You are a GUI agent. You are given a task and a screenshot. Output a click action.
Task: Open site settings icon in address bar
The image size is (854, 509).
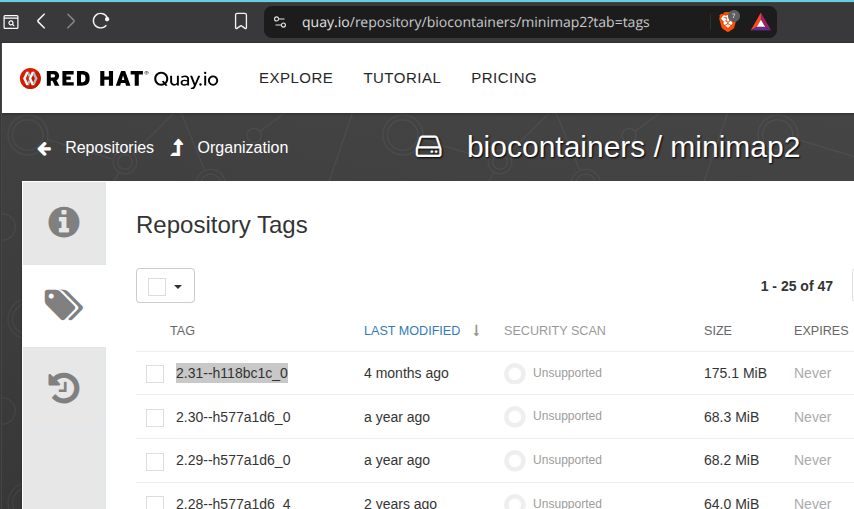tap(280, 22)
